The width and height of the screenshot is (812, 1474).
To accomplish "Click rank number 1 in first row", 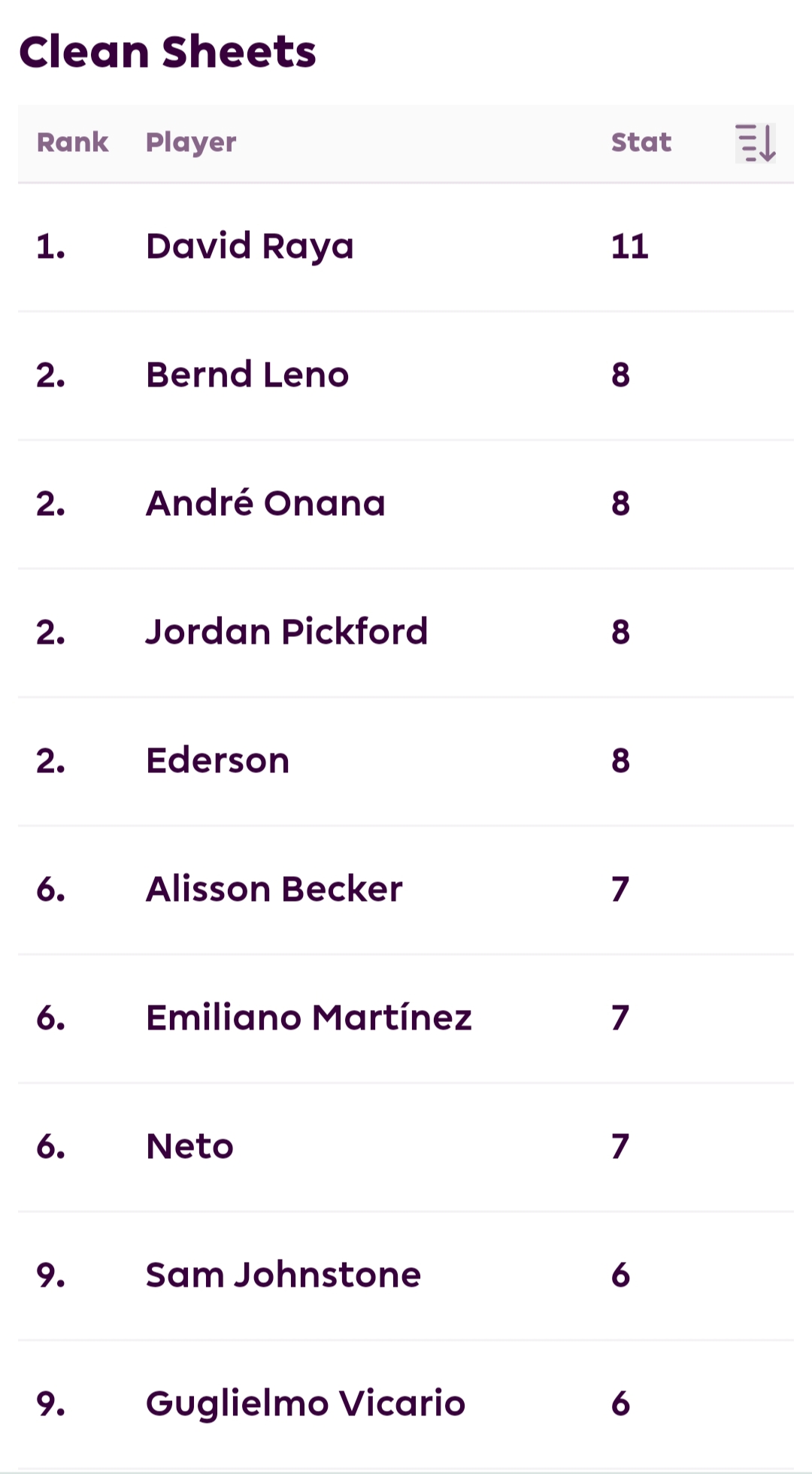I will point(50,247).
